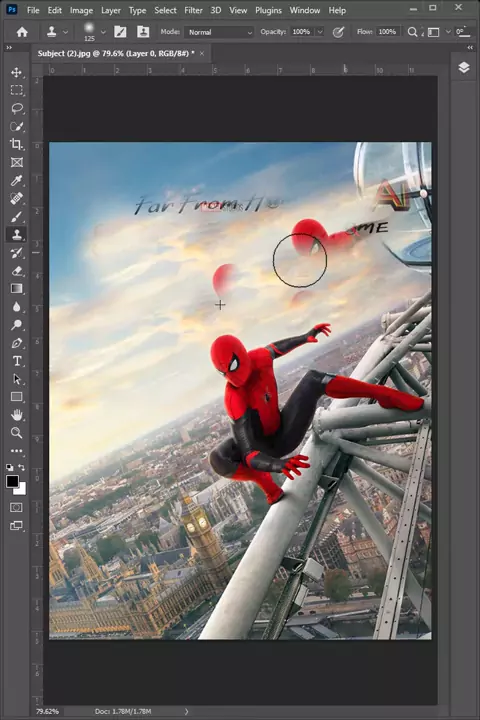This screenshot has width=480, height=720.
Task: Select the Dodge tool
Action: [17, 325]
